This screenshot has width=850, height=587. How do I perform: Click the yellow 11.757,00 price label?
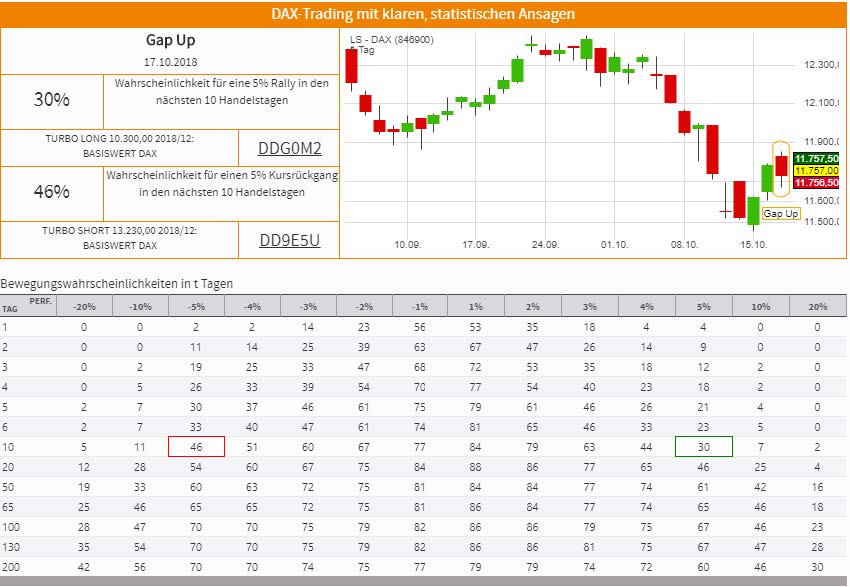click(x=816, y=170)
